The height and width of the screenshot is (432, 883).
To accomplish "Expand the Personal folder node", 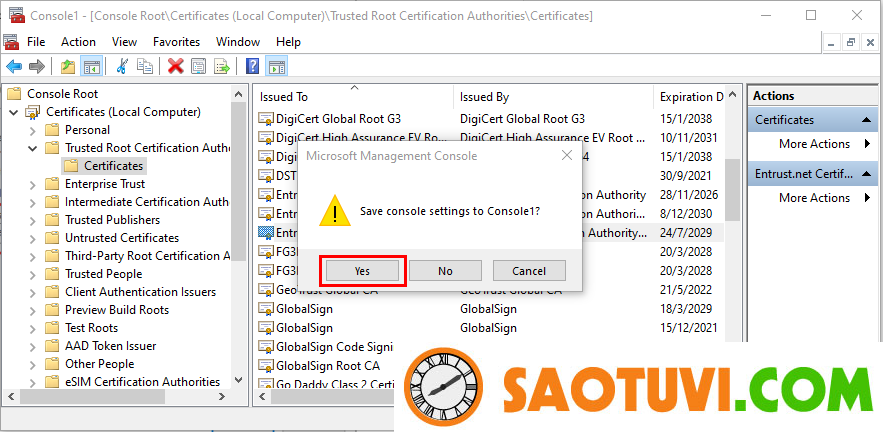I will (x=33, y=130).
